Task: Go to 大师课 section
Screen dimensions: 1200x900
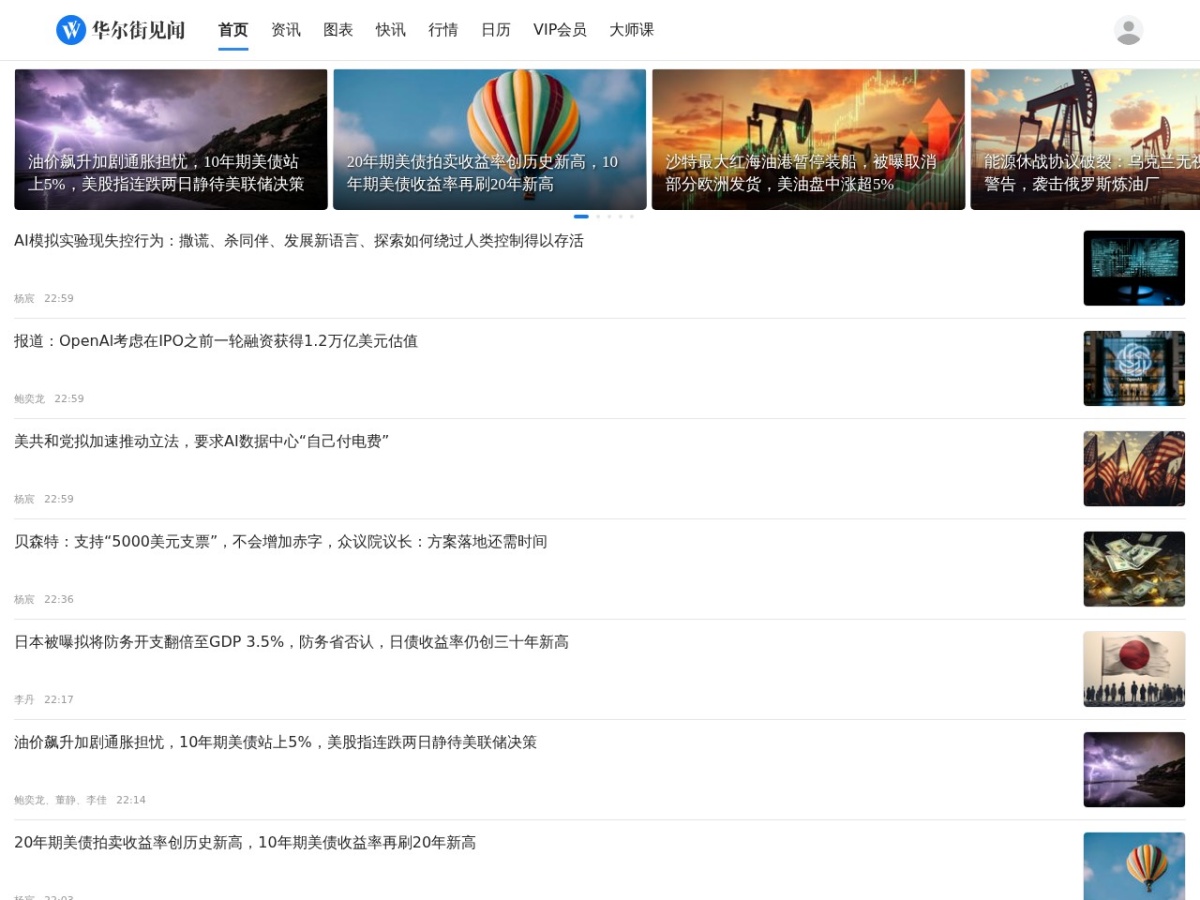Action: pos(632,30)
